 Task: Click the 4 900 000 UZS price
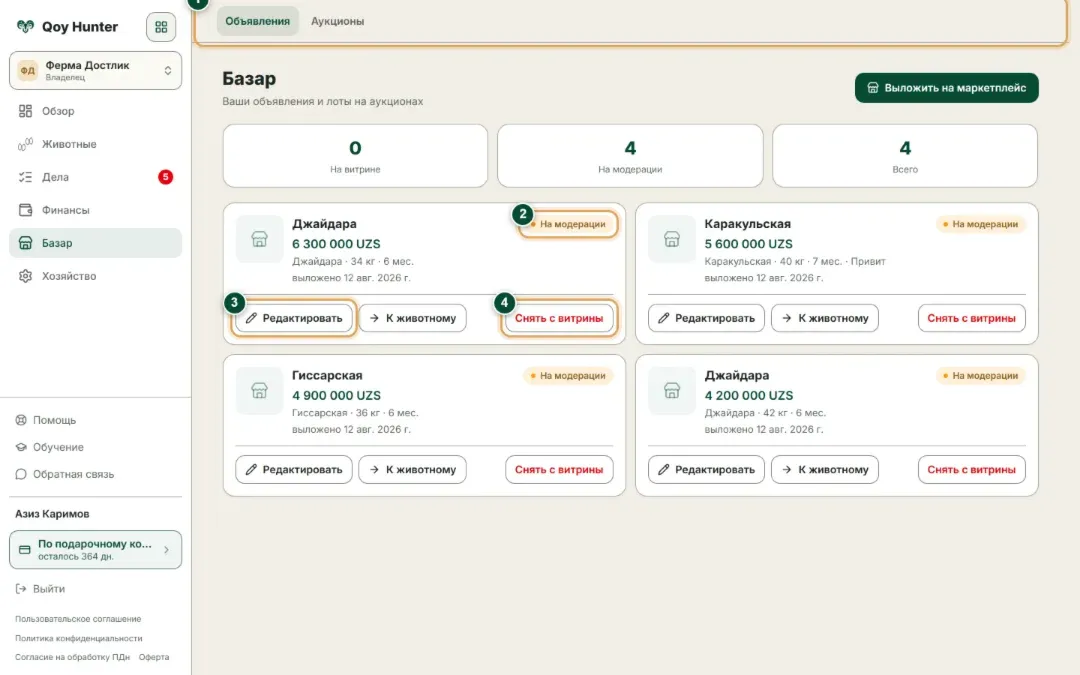[336, 395]
